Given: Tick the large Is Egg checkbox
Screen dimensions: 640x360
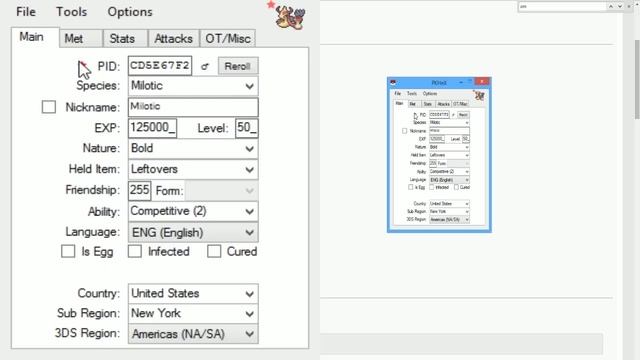Looking at the screenshot, I should click(x=68, y=251).
